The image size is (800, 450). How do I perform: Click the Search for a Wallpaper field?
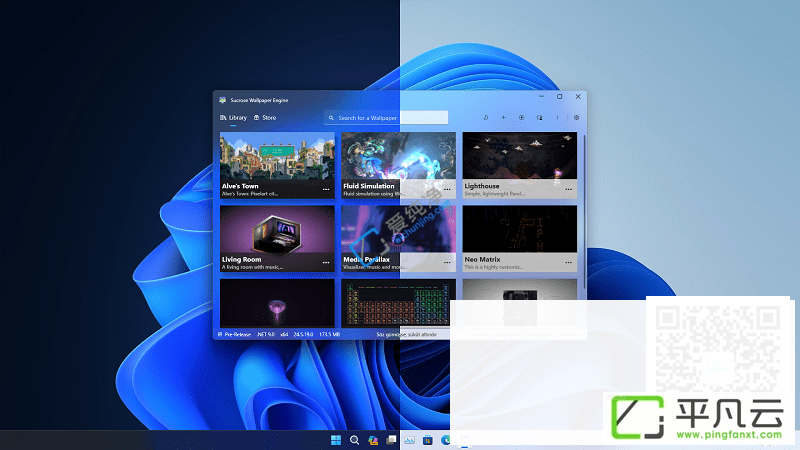tap(386, 118)
